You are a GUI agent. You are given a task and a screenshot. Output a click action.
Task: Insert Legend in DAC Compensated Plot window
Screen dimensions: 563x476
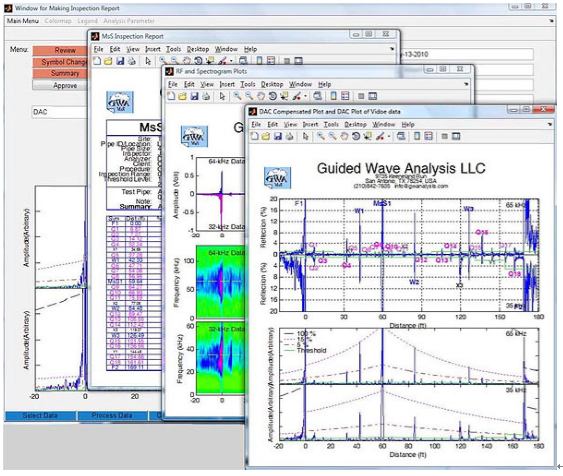click(428, 136)
